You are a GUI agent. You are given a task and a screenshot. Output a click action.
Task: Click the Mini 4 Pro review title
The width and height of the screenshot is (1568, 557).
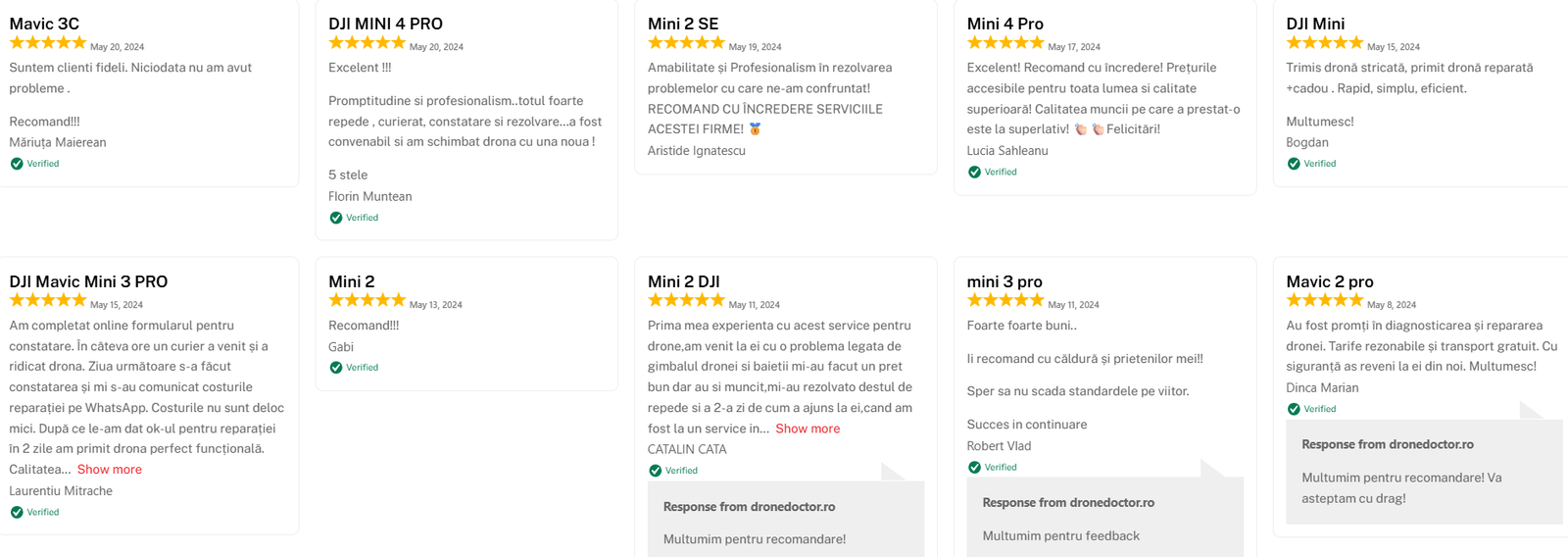(1004, 24)
